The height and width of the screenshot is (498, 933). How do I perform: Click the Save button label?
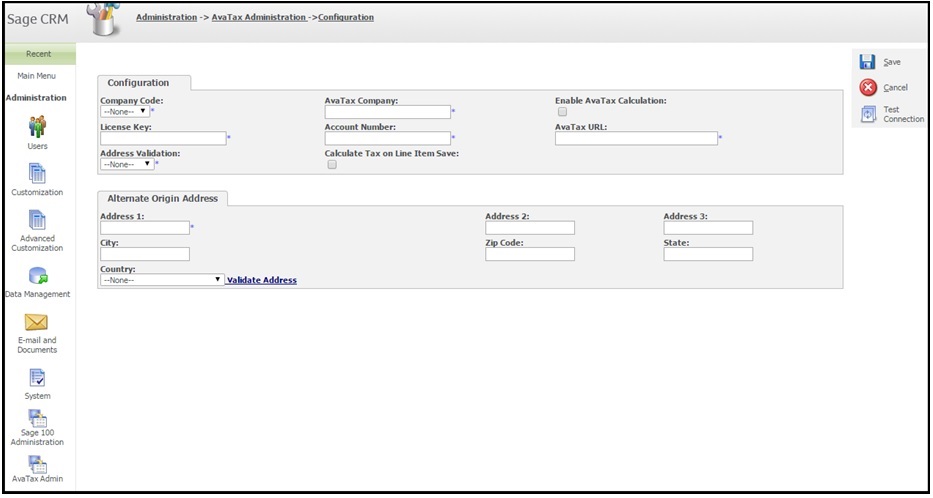[892, 62]
